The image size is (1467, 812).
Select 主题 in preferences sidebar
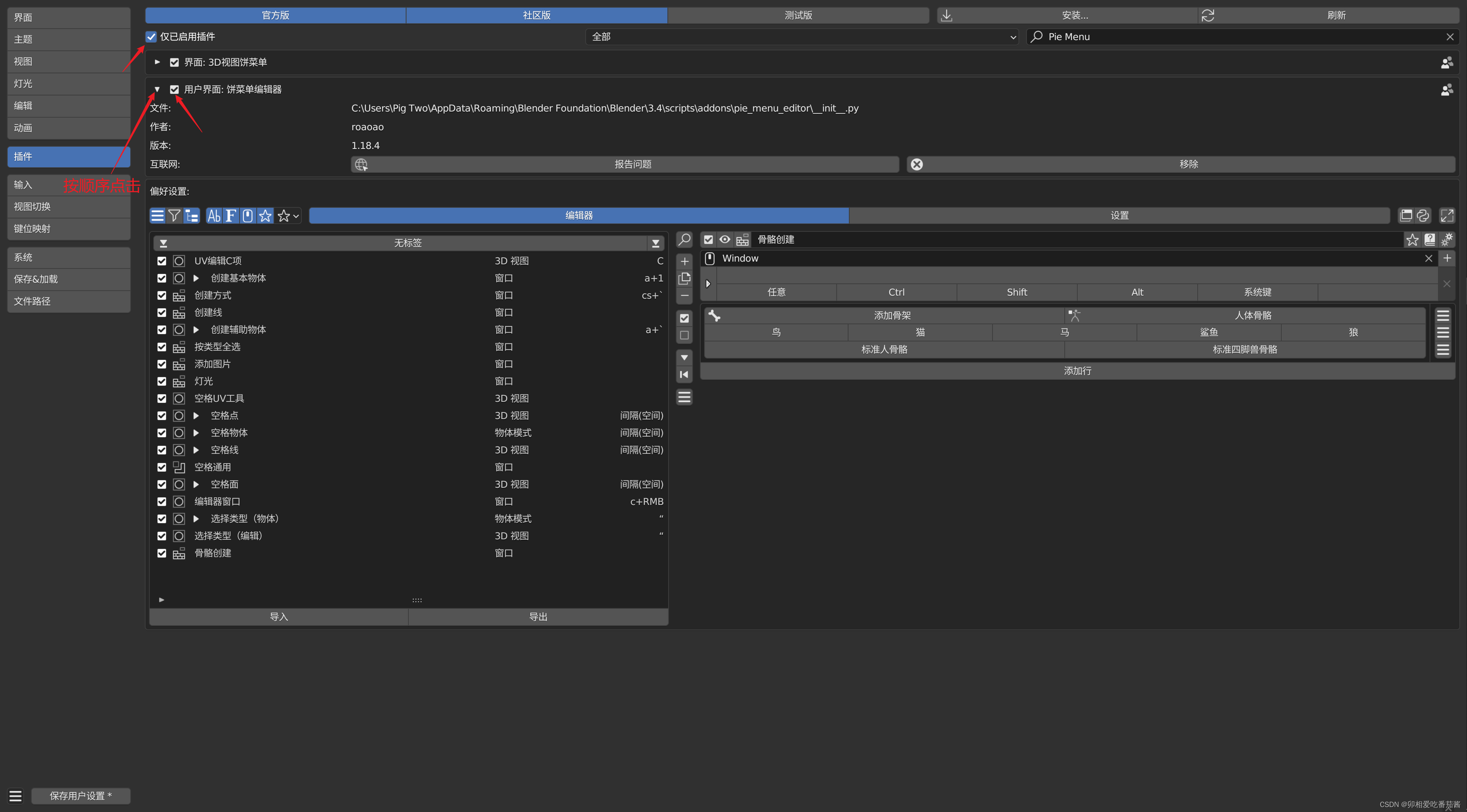coord(69,40)
